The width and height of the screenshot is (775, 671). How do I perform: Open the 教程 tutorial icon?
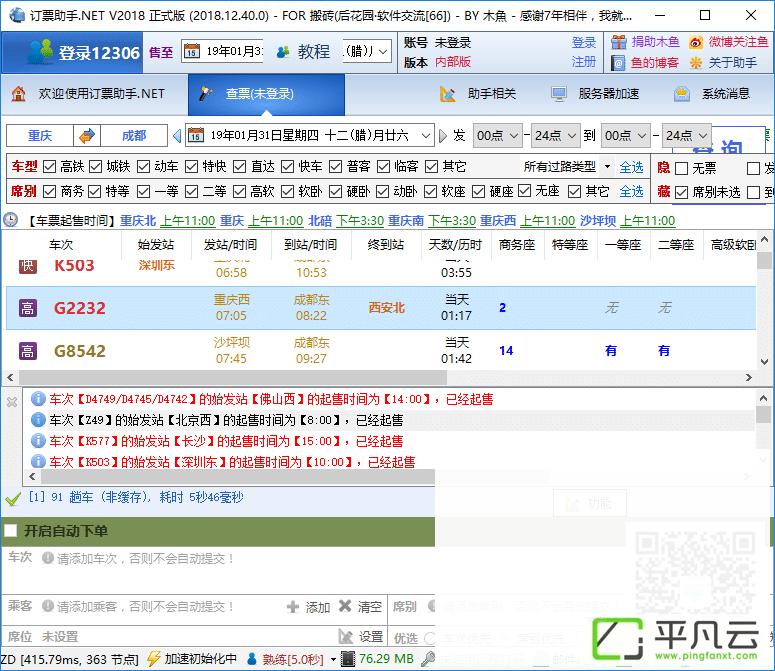pos(283,51)
